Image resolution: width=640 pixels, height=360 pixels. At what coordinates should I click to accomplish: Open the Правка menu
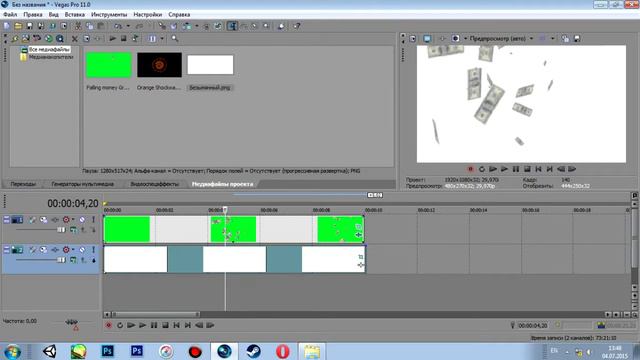[33, 15]
